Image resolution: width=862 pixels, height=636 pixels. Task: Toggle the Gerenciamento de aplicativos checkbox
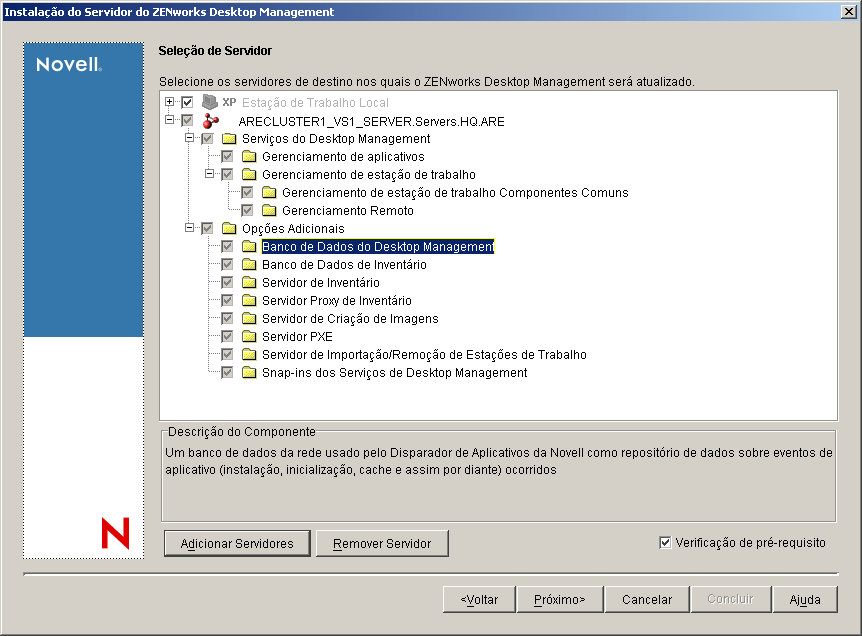[x=227, y=156]
